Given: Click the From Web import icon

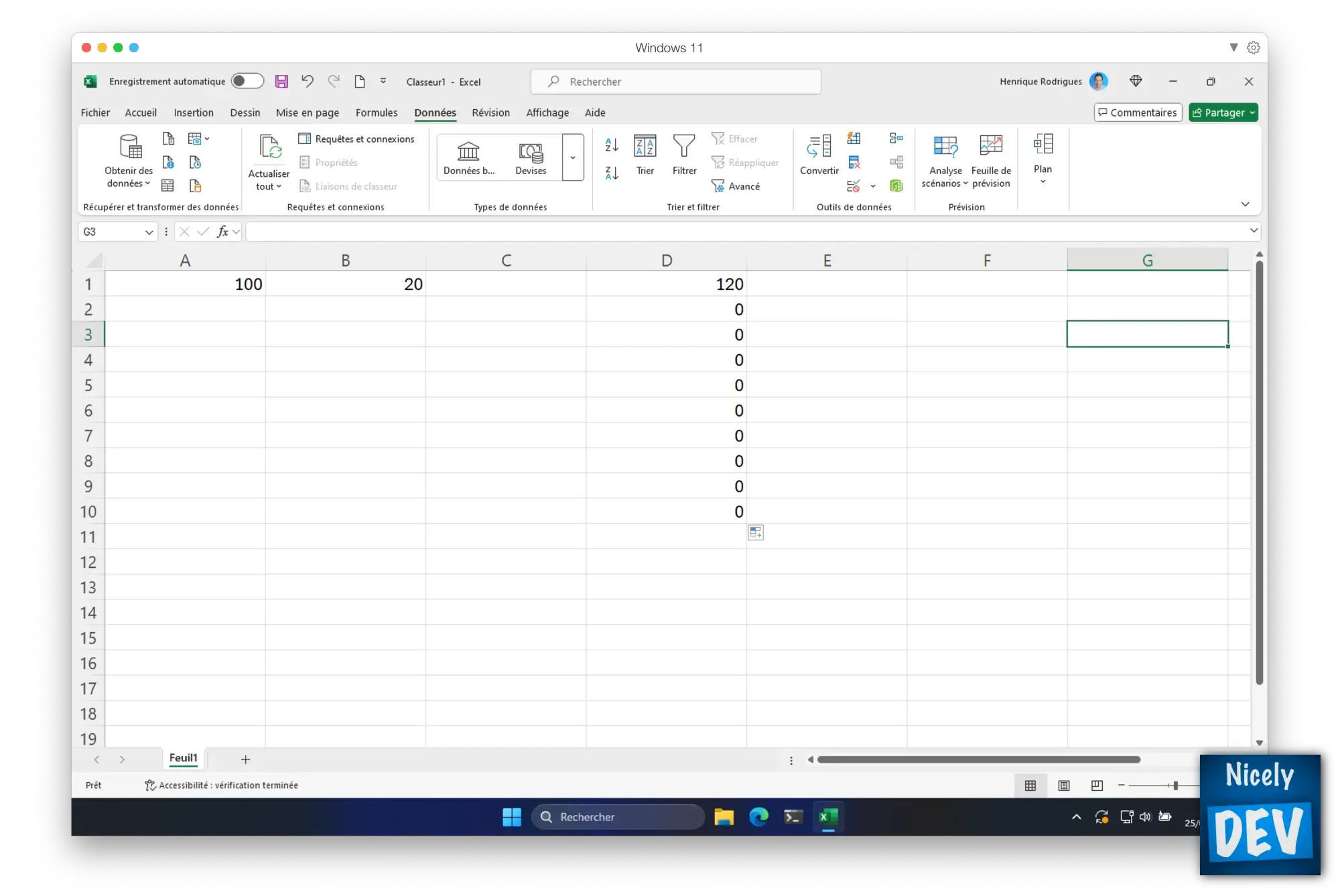Looking at the screenshot, I should (x=168, y=162).
